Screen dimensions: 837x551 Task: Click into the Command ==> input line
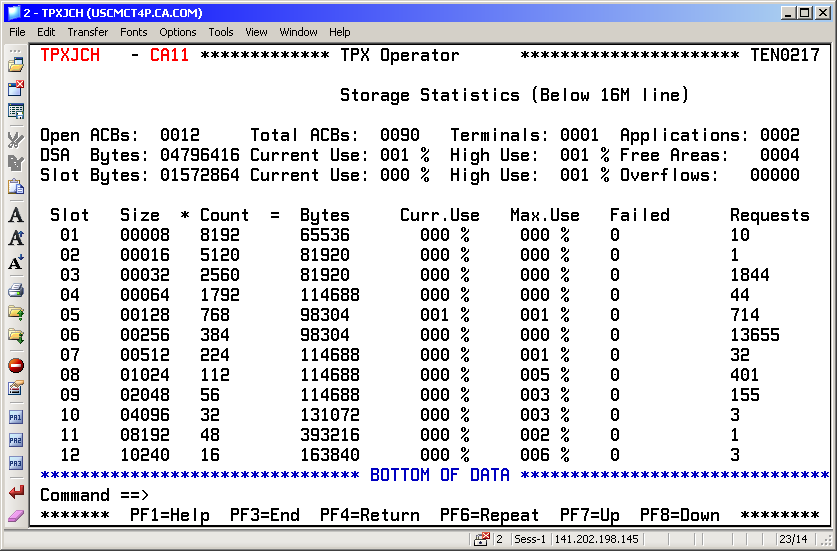pyautogui.click(x=400, y=496)
